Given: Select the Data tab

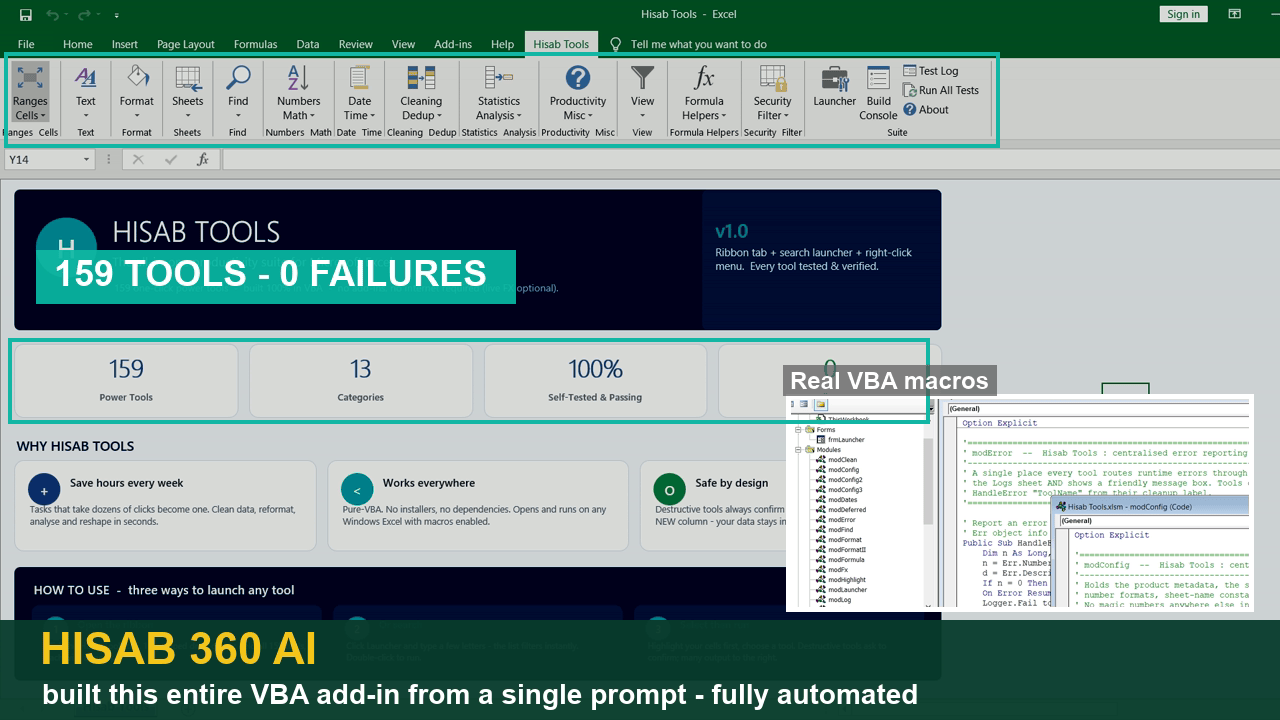Looking at the screenshot, I should click(308, 44).
